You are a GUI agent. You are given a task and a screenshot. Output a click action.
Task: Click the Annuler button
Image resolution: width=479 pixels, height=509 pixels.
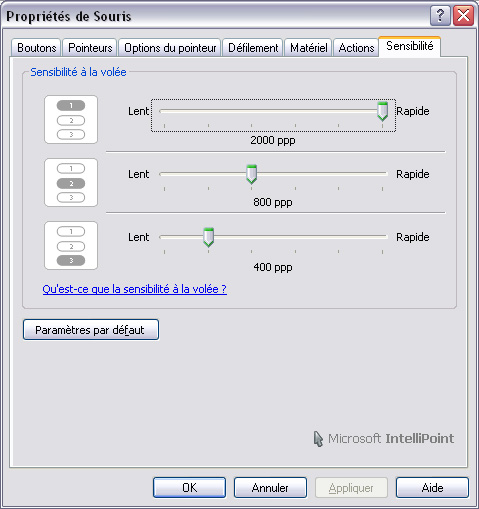click(x=270, y=488)
